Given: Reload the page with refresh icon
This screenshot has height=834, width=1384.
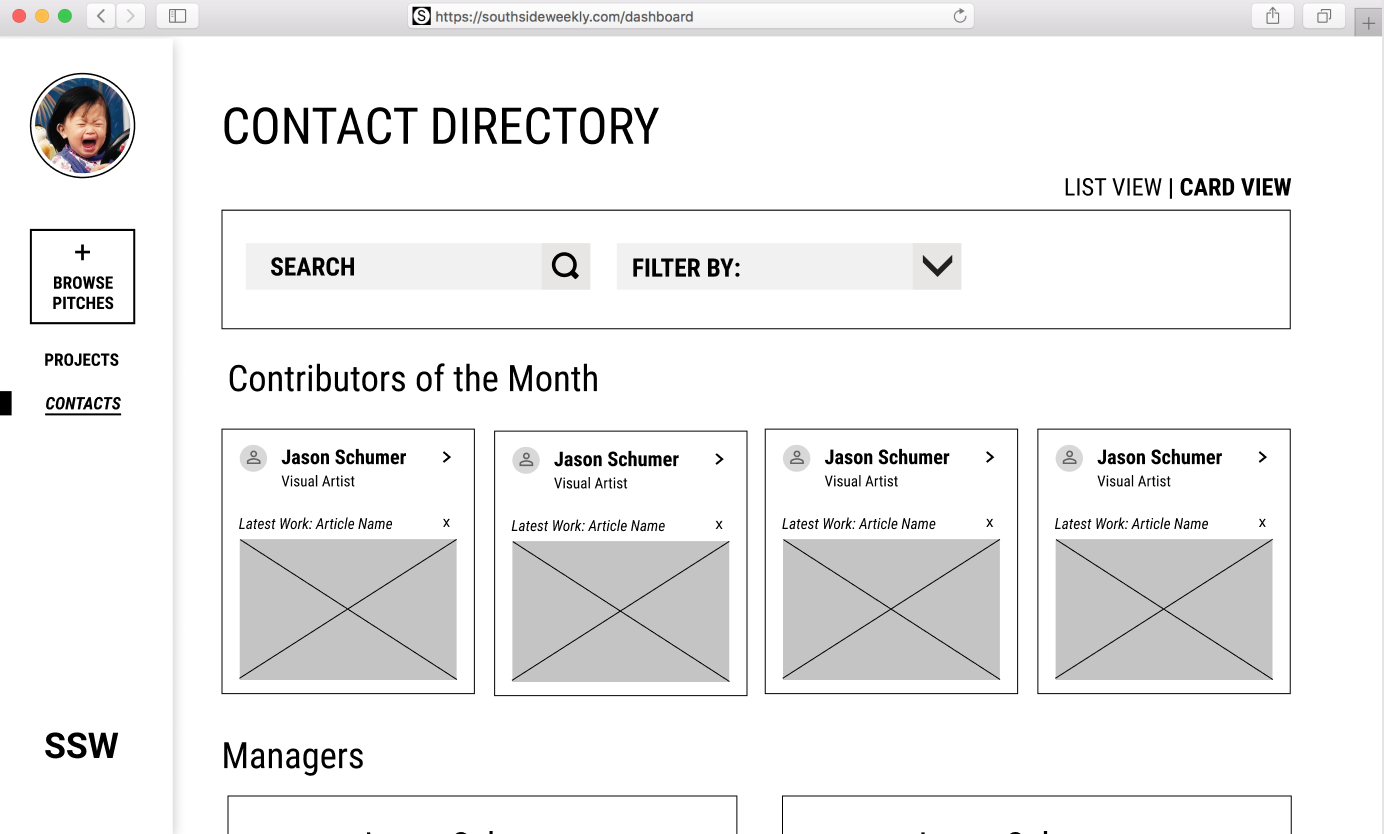Looking at the screenshot, I should click(960, 16).
